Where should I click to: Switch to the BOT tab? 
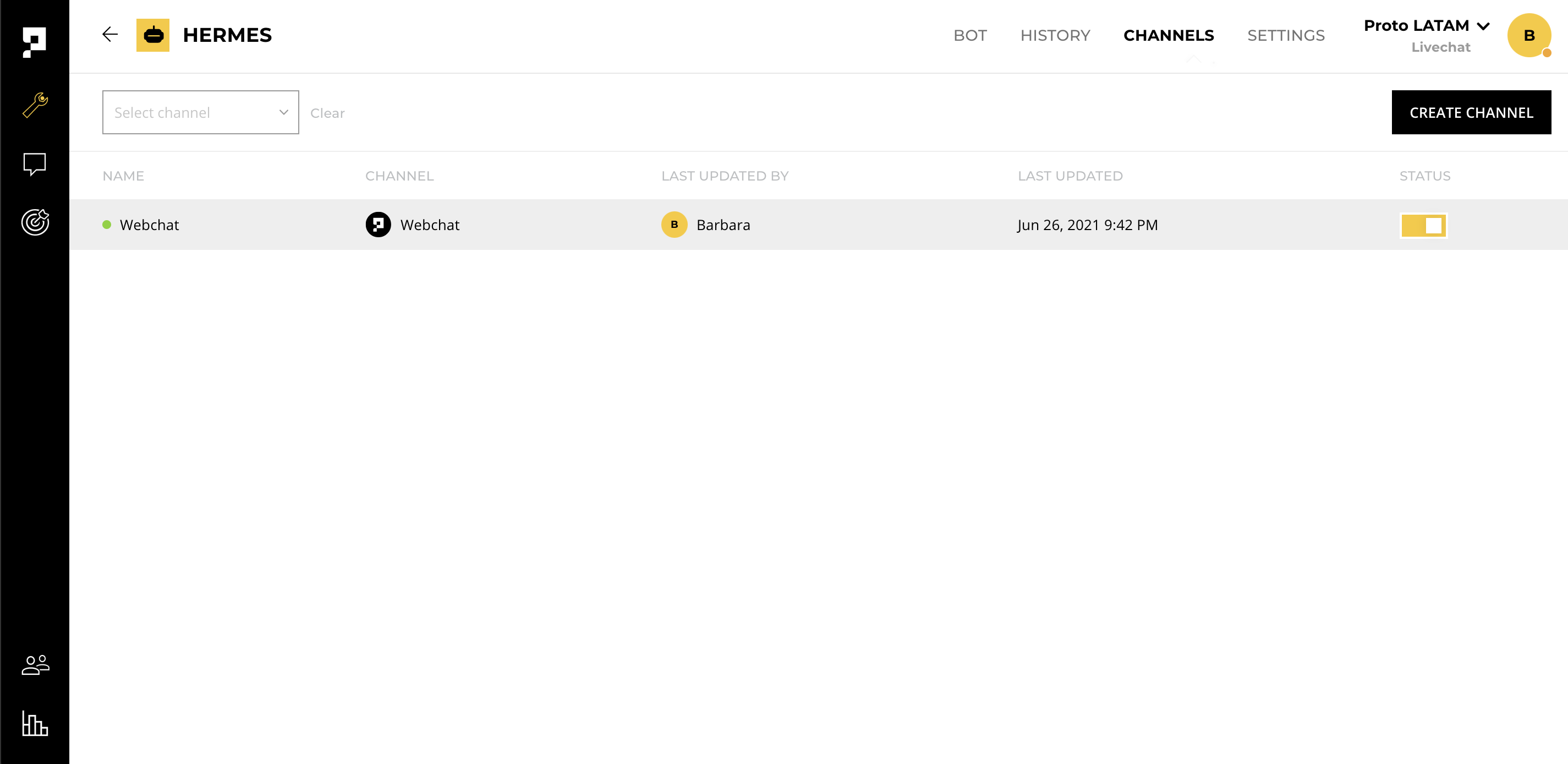click(x=969, y=35)
